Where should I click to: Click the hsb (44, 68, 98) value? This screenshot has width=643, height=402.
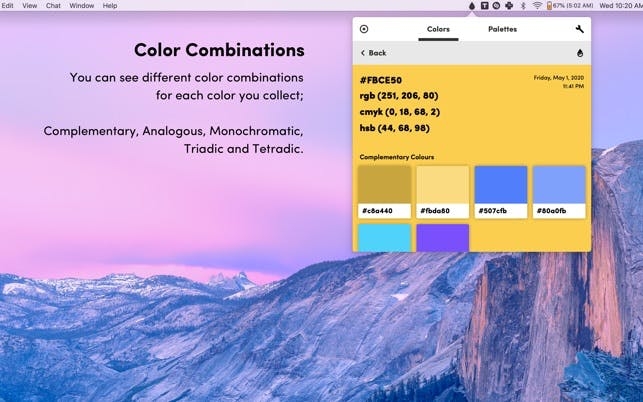click(x=394, y=128)
